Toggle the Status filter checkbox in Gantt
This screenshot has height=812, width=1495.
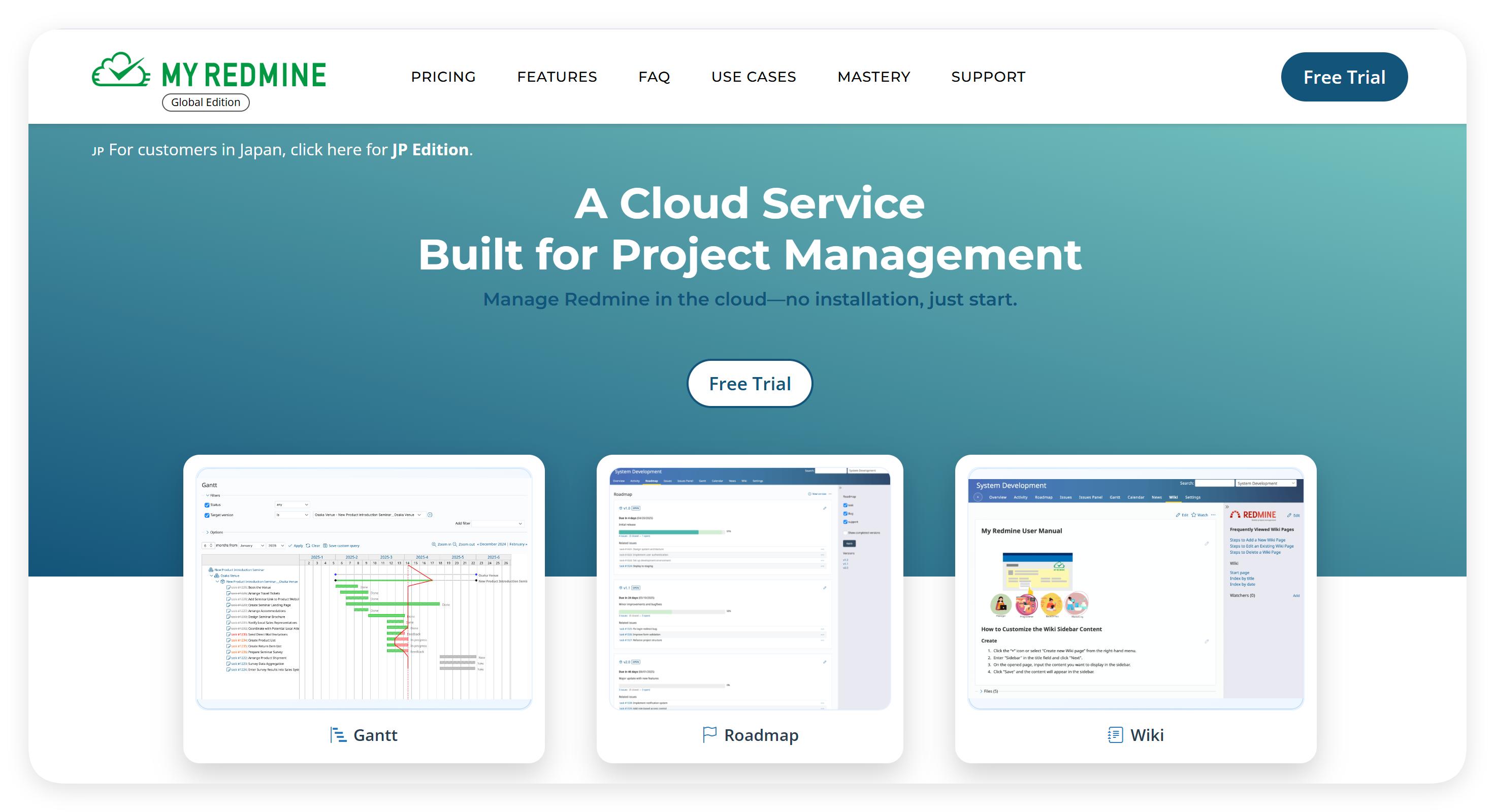click(207, 505)
